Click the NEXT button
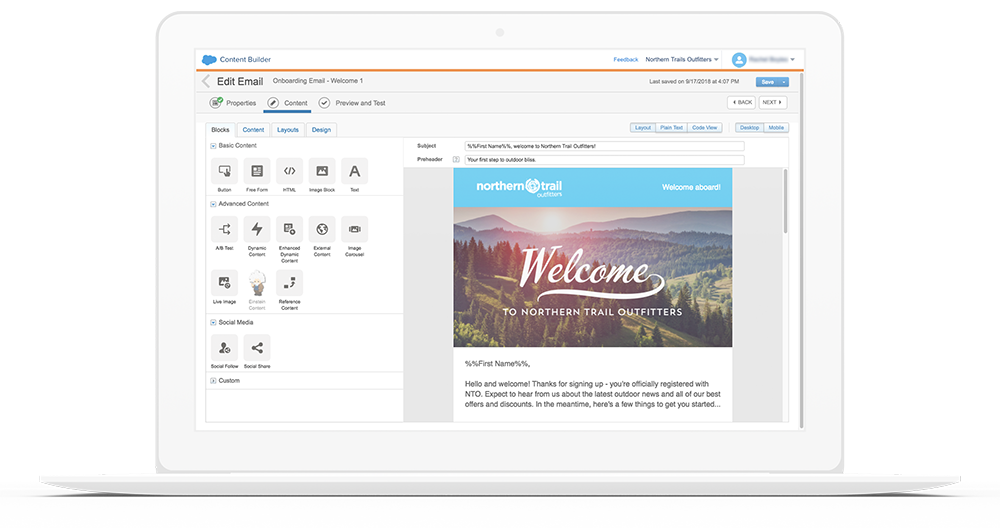1000x528 pixels. coord(772,102)
